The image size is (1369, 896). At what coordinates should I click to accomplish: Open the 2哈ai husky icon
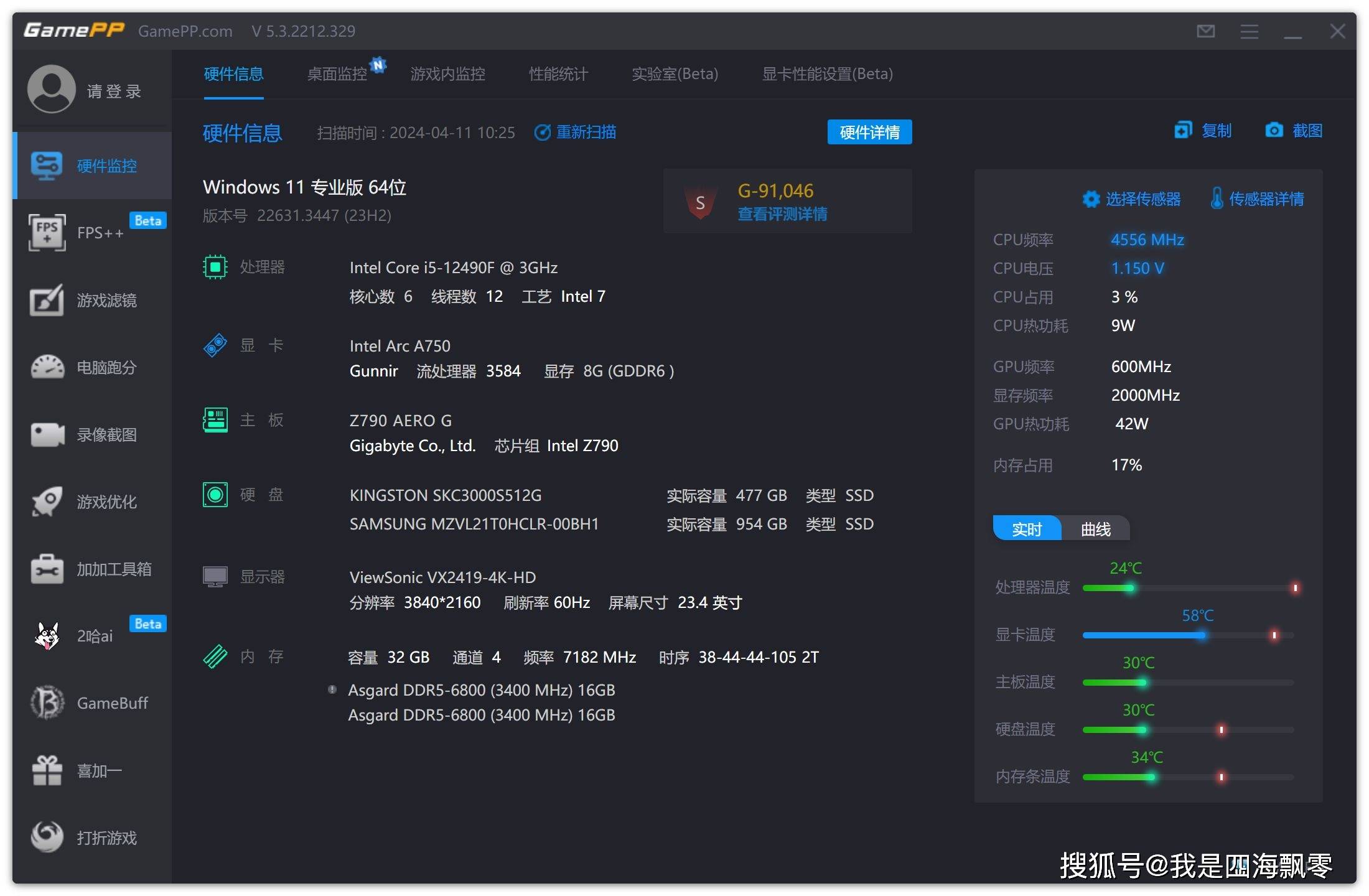[47, 636]
